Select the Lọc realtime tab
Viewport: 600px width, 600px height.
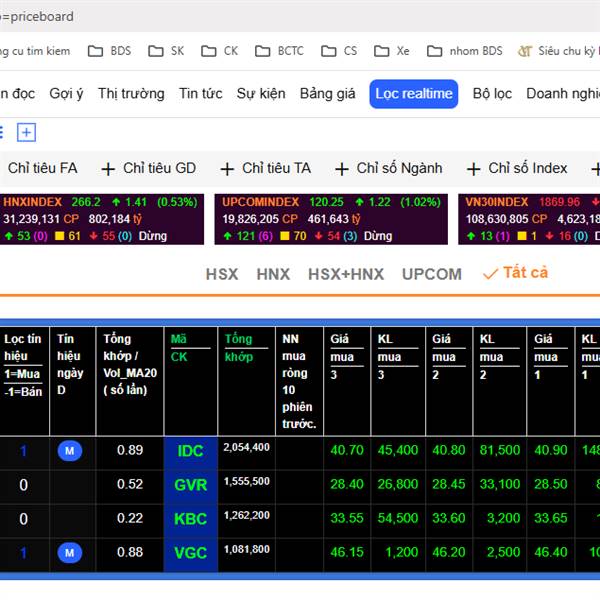point(414,94)
